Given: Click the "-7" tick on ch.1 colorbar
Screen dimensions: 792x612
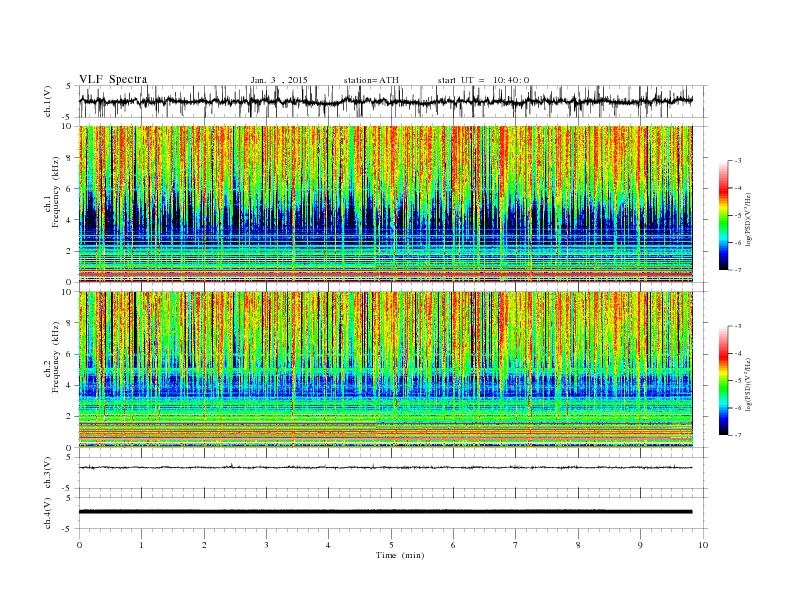Looking at the screenshot, I should (737, 270).
